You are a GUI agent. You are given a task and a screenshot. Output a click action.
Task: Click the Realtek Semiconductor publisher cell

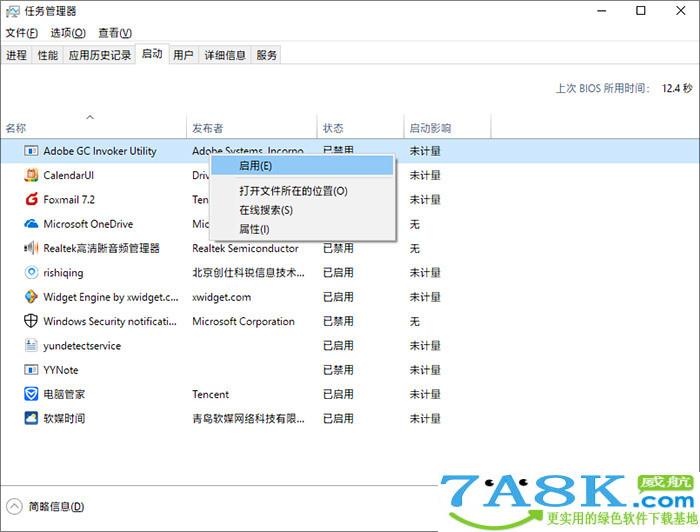tap(246, 248)
